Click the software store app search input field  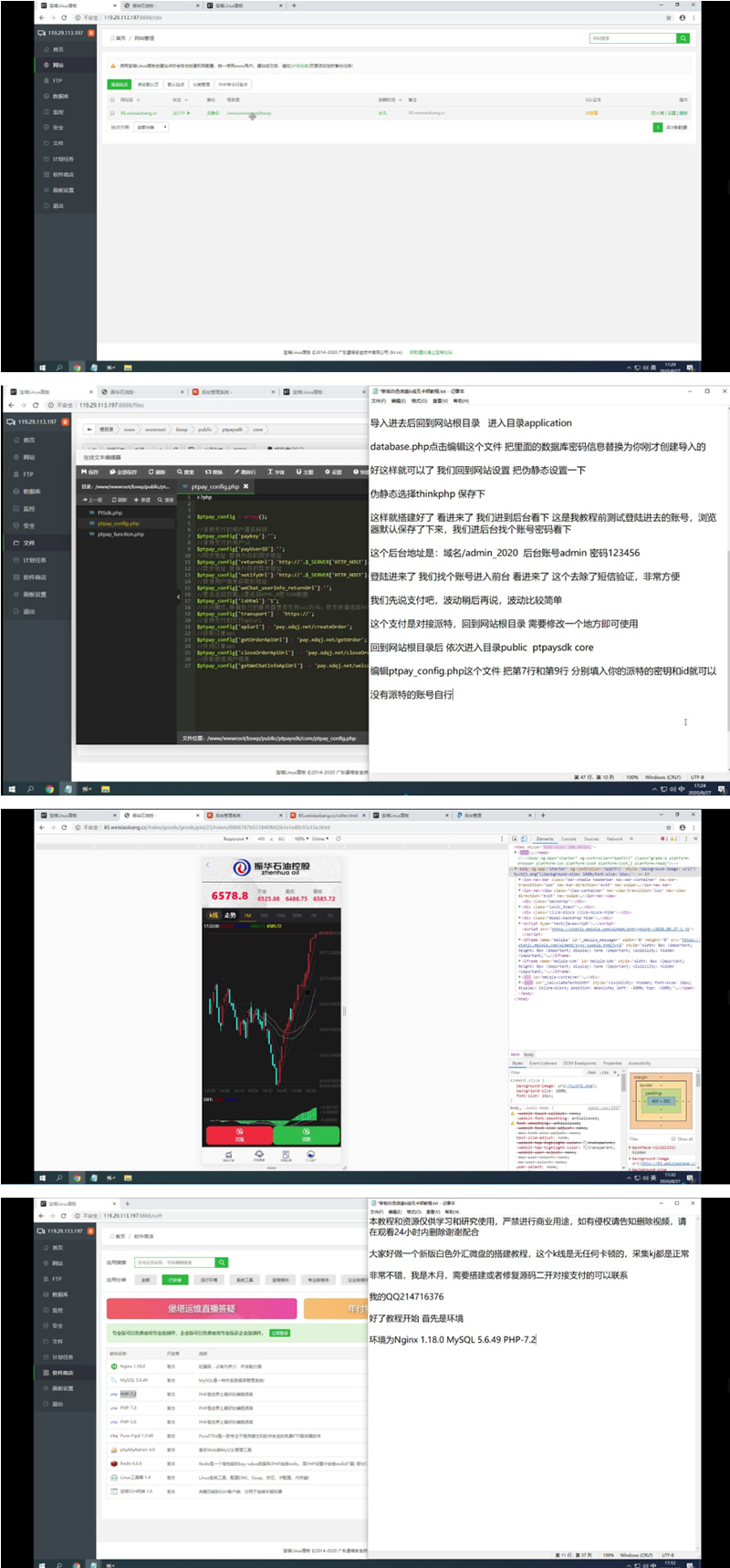point(173,1262)
